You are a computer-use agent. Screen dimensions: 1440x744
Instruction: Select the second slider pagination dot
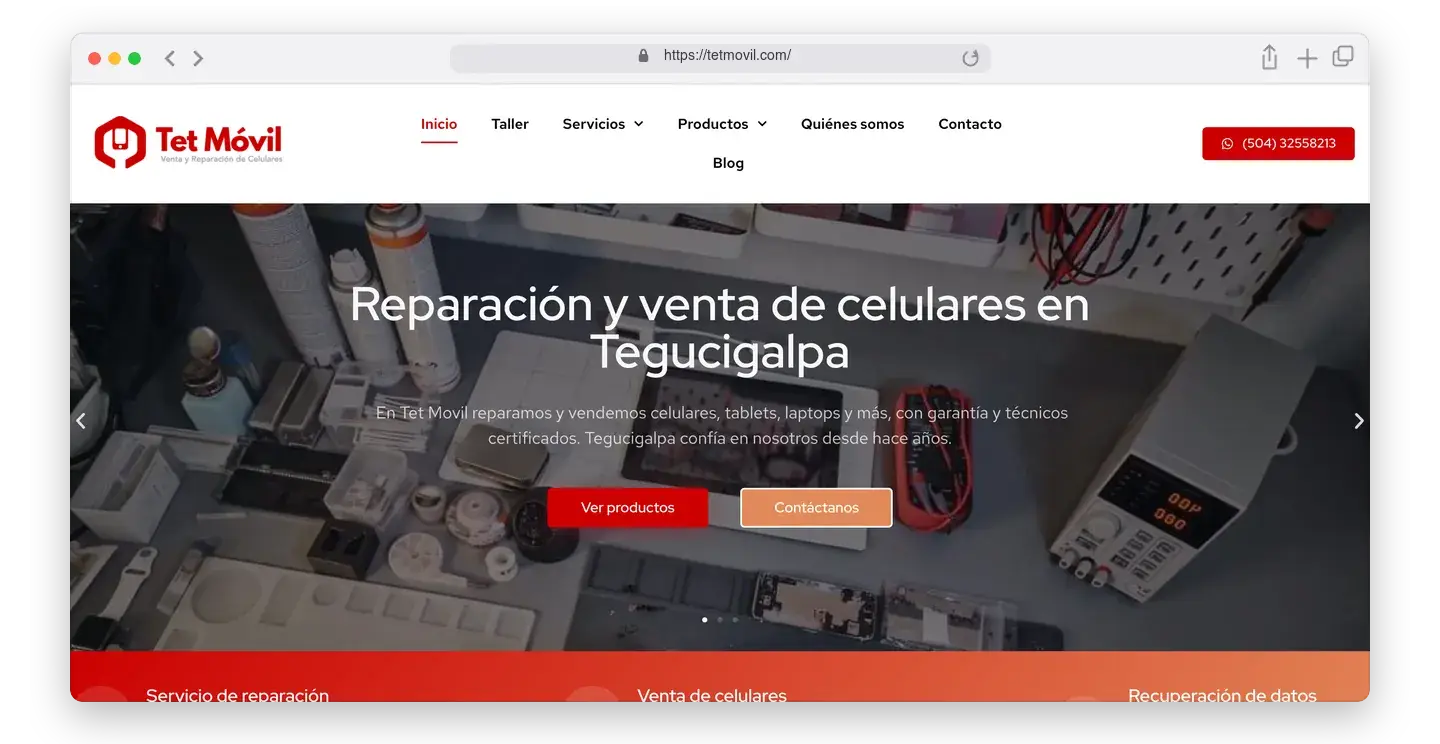pos(720,620)
